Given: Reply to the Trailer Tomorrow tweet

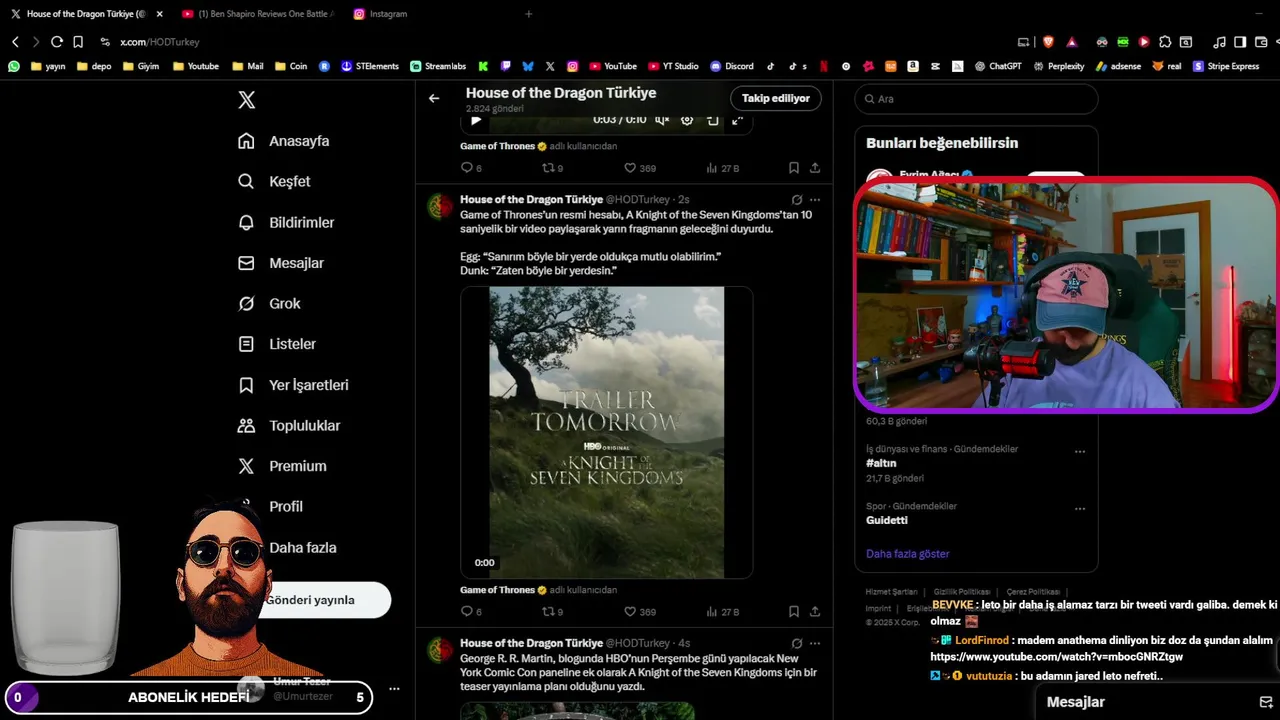Looking at the screenshot, I should [x=471, y=612].
